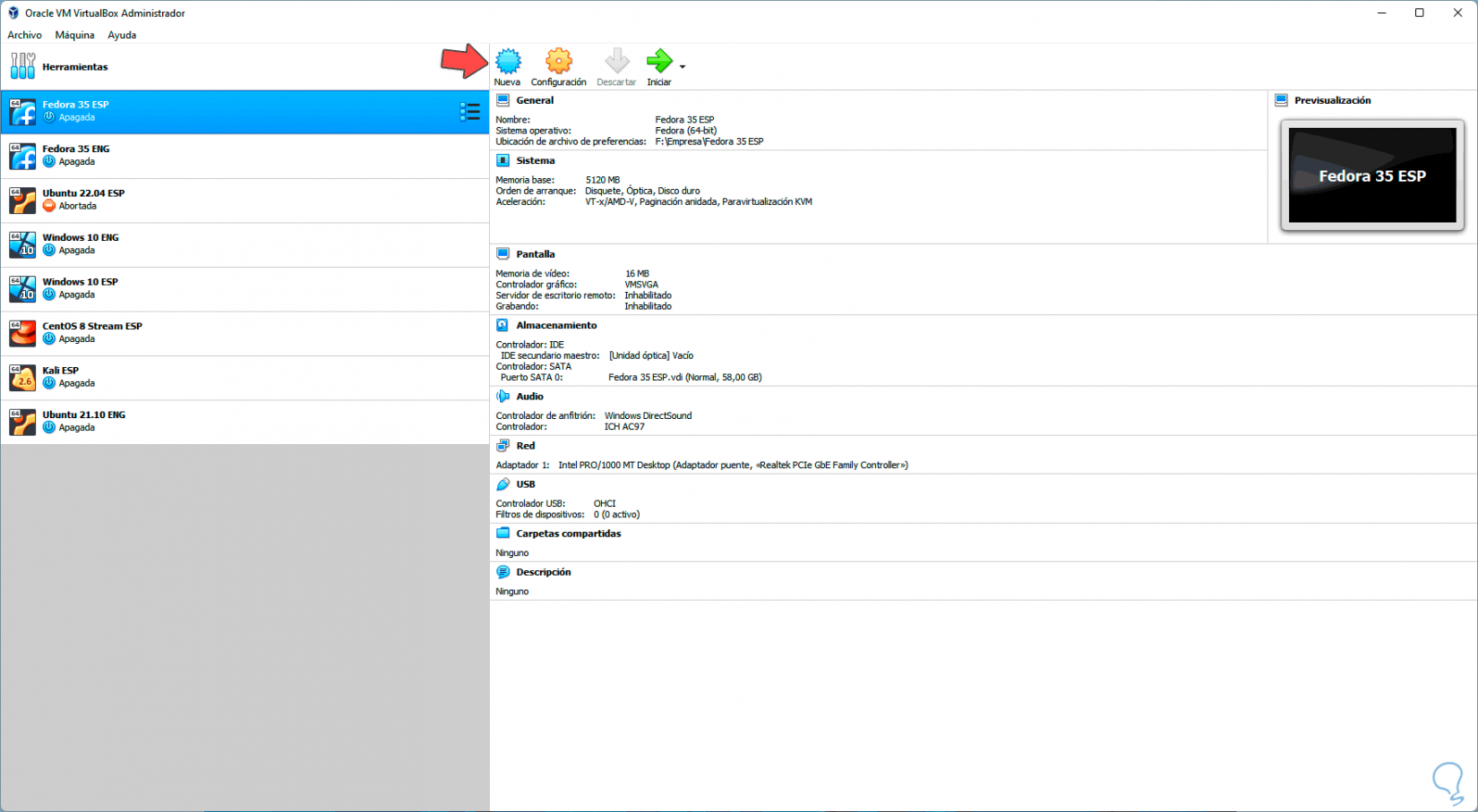Click the 5120 MB base memory value

click(x=603, y=180)
